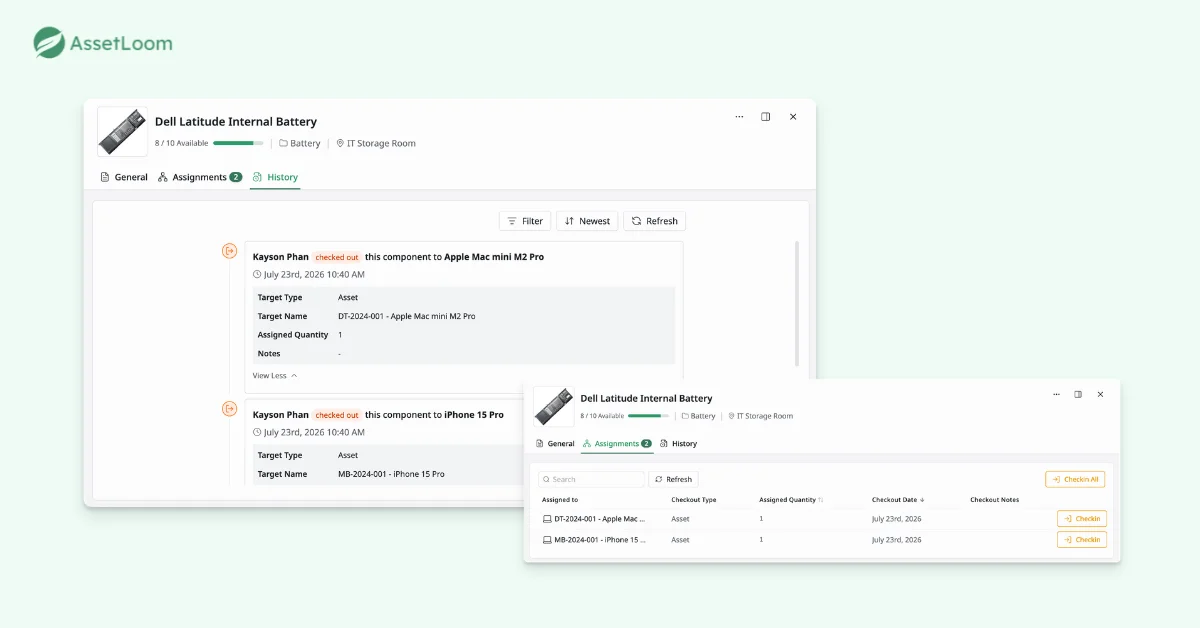The height and width of the screenshot is (628, 1200).
Task: Click the History panel vertical scrollbar
Action: coord(797,303)
